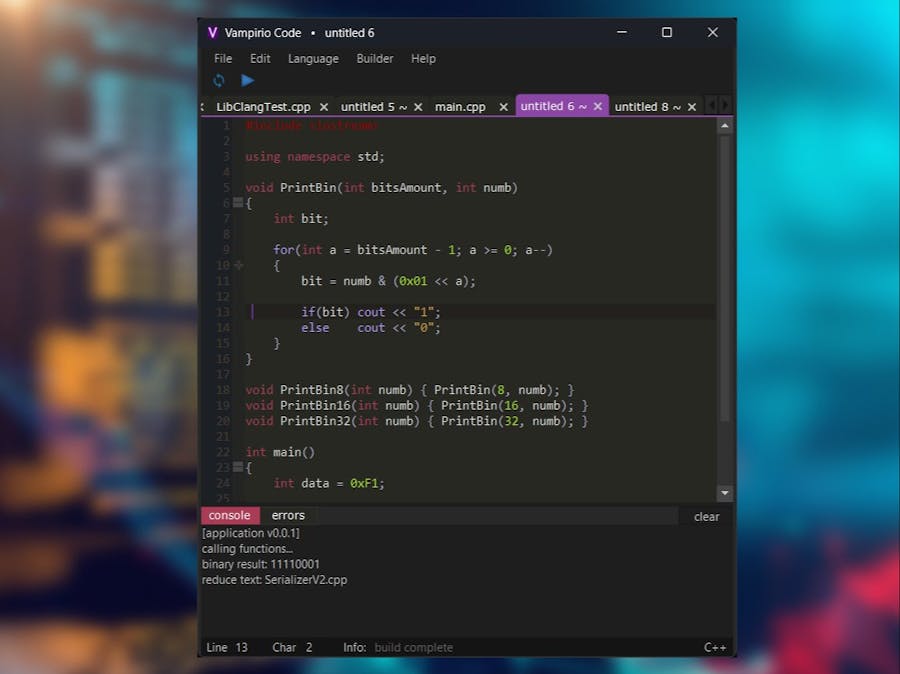This screenshot has width=900, height=674.
Task: Select the active untitled 6 tab
Action: (x=553, y=106)
